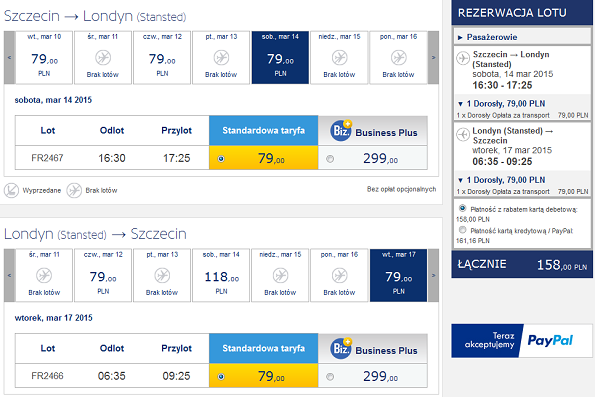Viewport: 595px width, 397px height.
Task: Select 79,00 standard fare for flight FR2466
Action: pos(221,377)
